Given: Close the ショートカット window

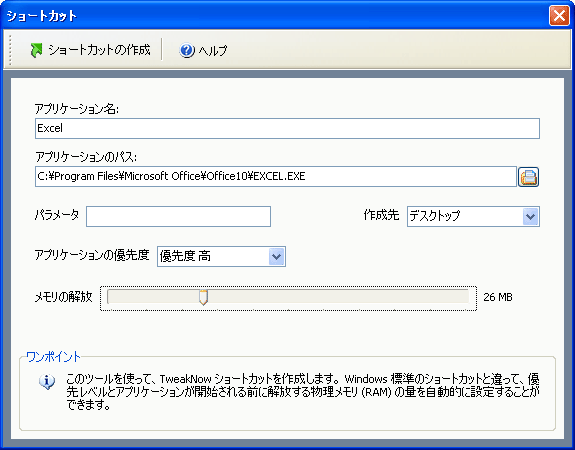Looking at the screenshot, I should pos(559,16).
